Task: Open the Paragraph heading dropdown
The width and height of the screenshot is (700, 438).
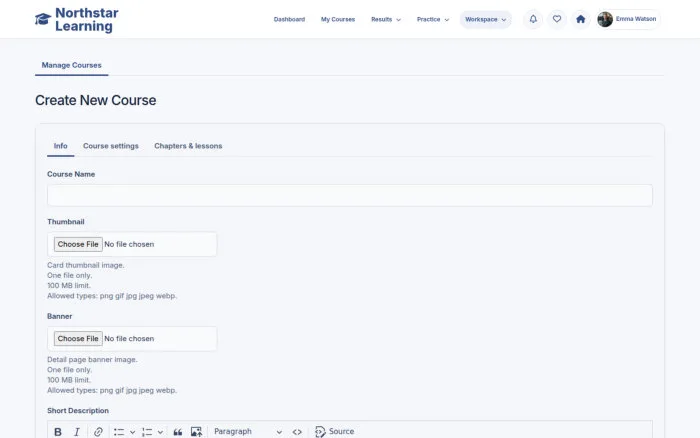Action: pyautogui.click(x=248, y=432)
